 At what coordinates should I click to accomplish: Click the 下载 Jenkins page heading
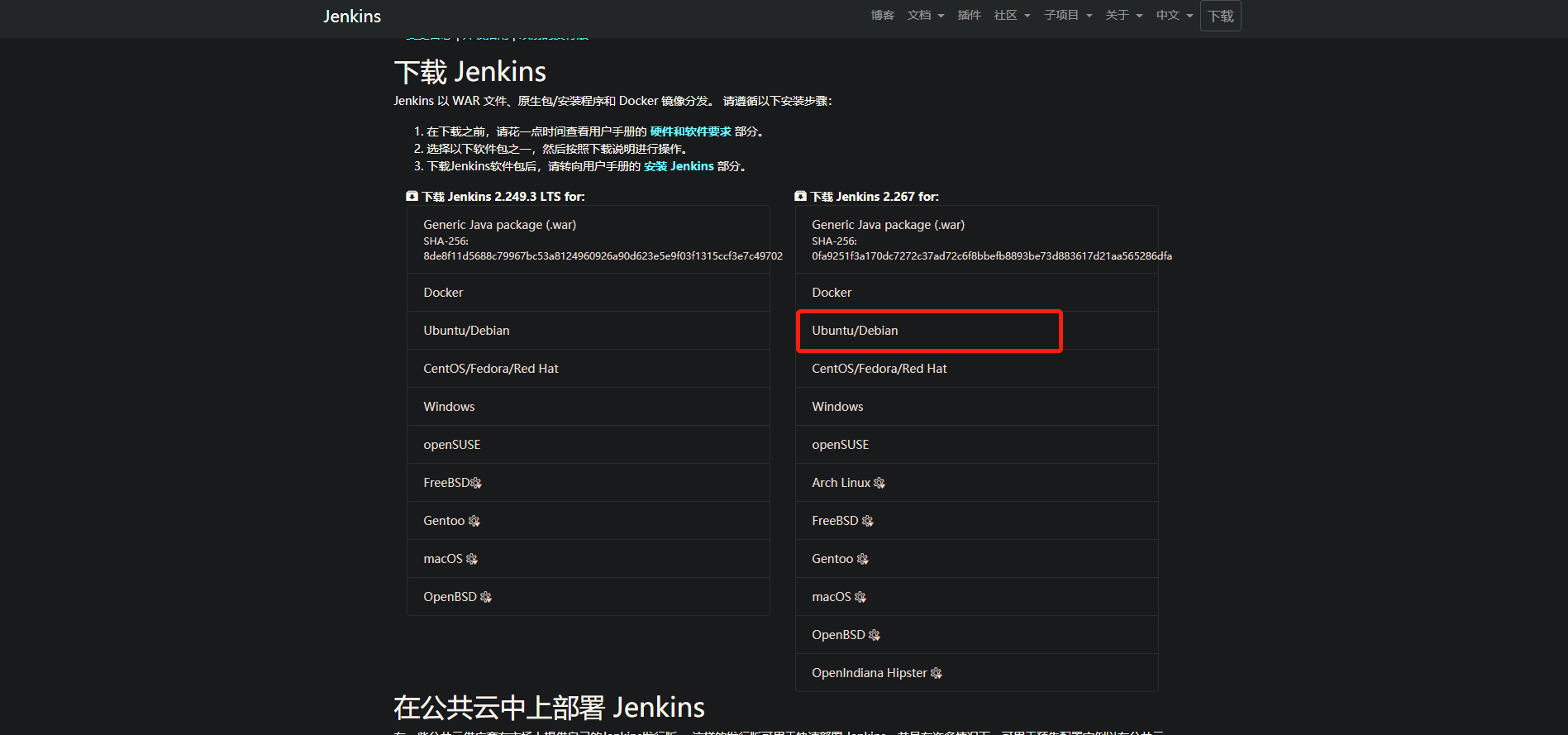[x=470, y=72]
